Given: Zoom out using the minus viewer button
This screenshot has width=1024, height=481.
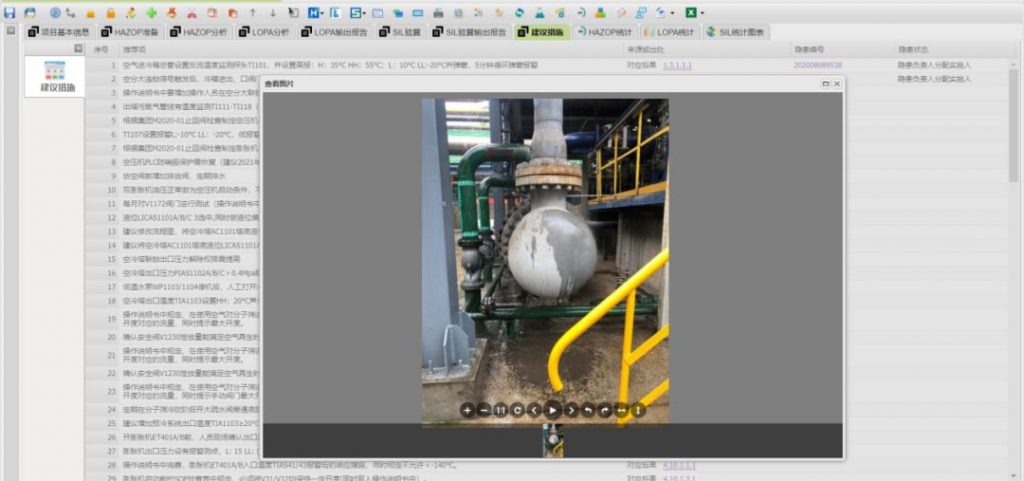Looking at the screenshot, I should click(484, 410).
